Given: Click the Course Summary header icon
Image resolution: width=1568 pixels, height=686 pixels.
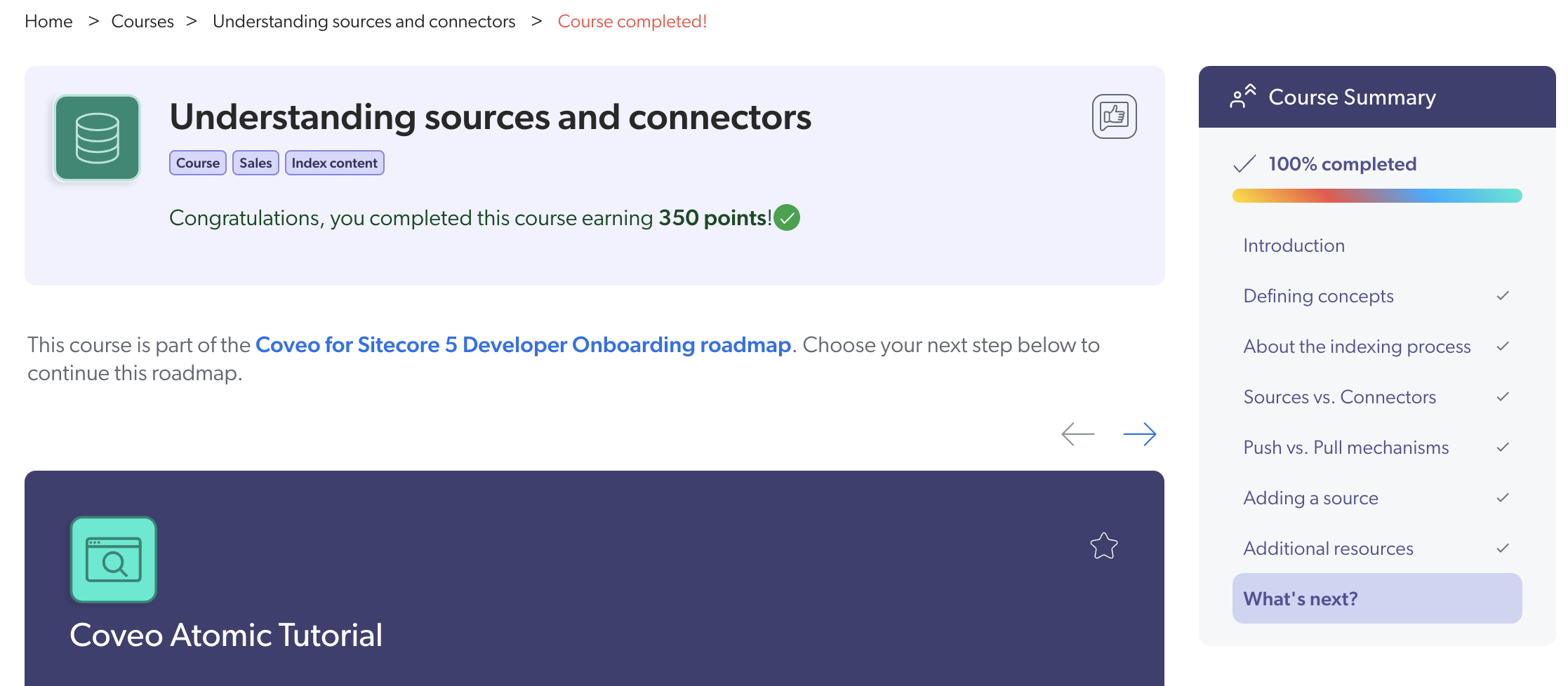Looking at the screenshot, I should tap(1243, 97).
